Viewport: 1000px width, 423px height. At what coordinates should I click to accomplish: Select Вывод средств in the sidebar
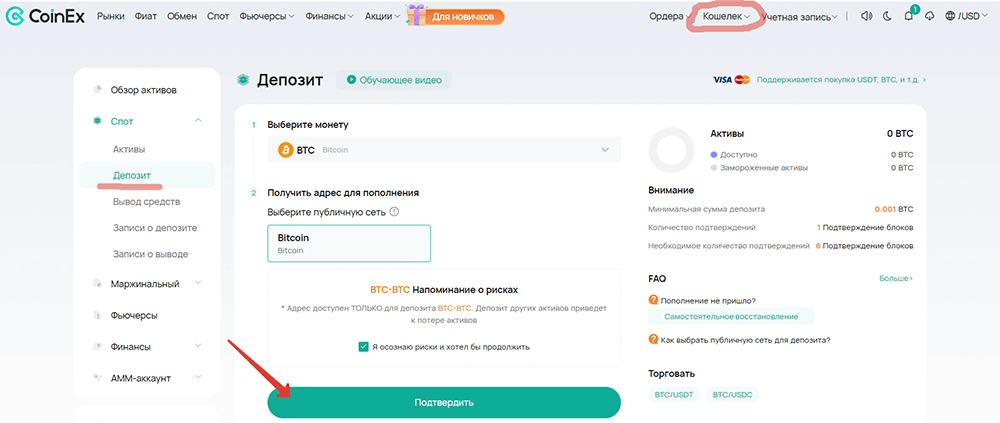146,202
